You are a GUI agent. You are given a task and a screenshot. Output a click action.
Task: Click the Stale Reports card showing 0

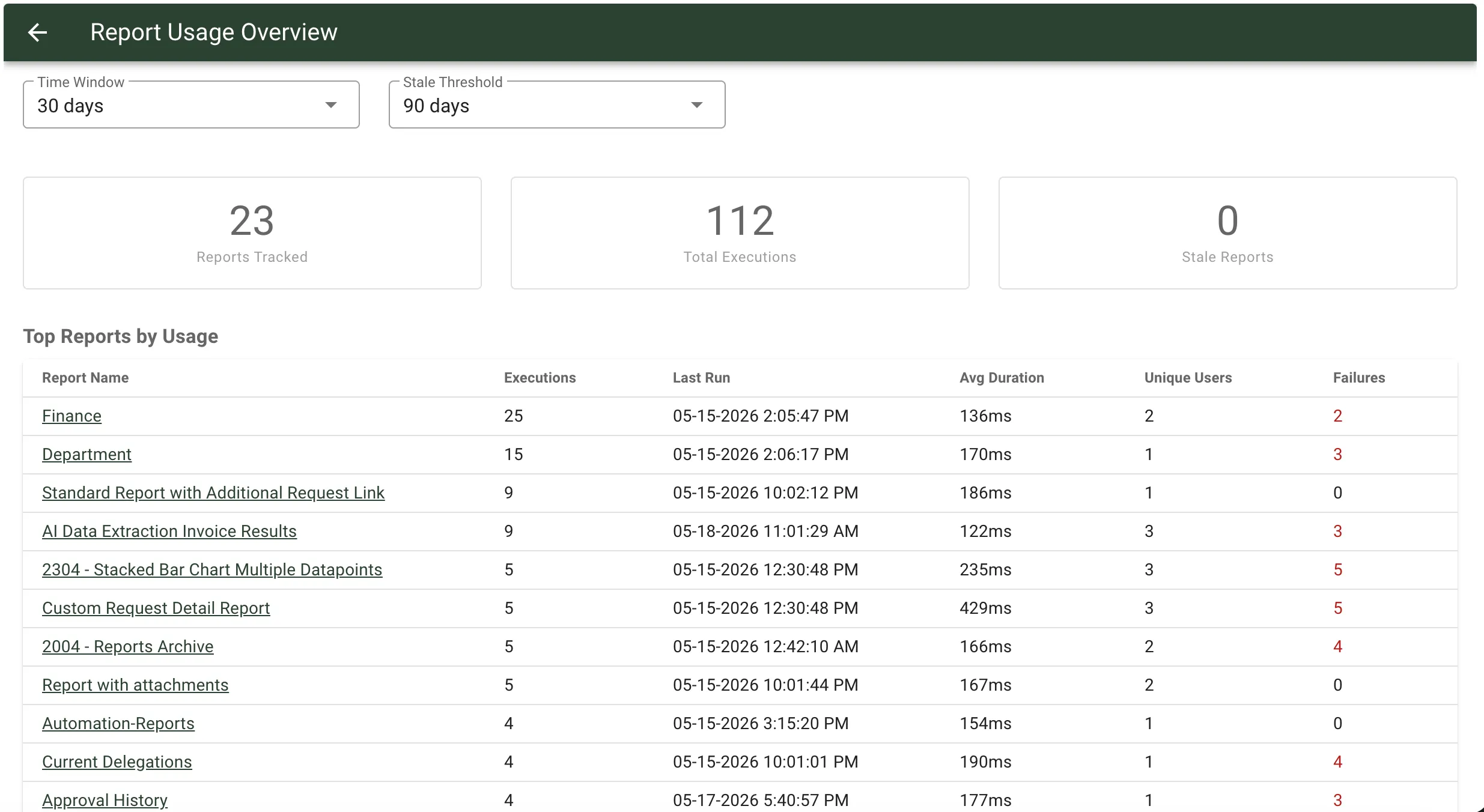click(1228, 233)
